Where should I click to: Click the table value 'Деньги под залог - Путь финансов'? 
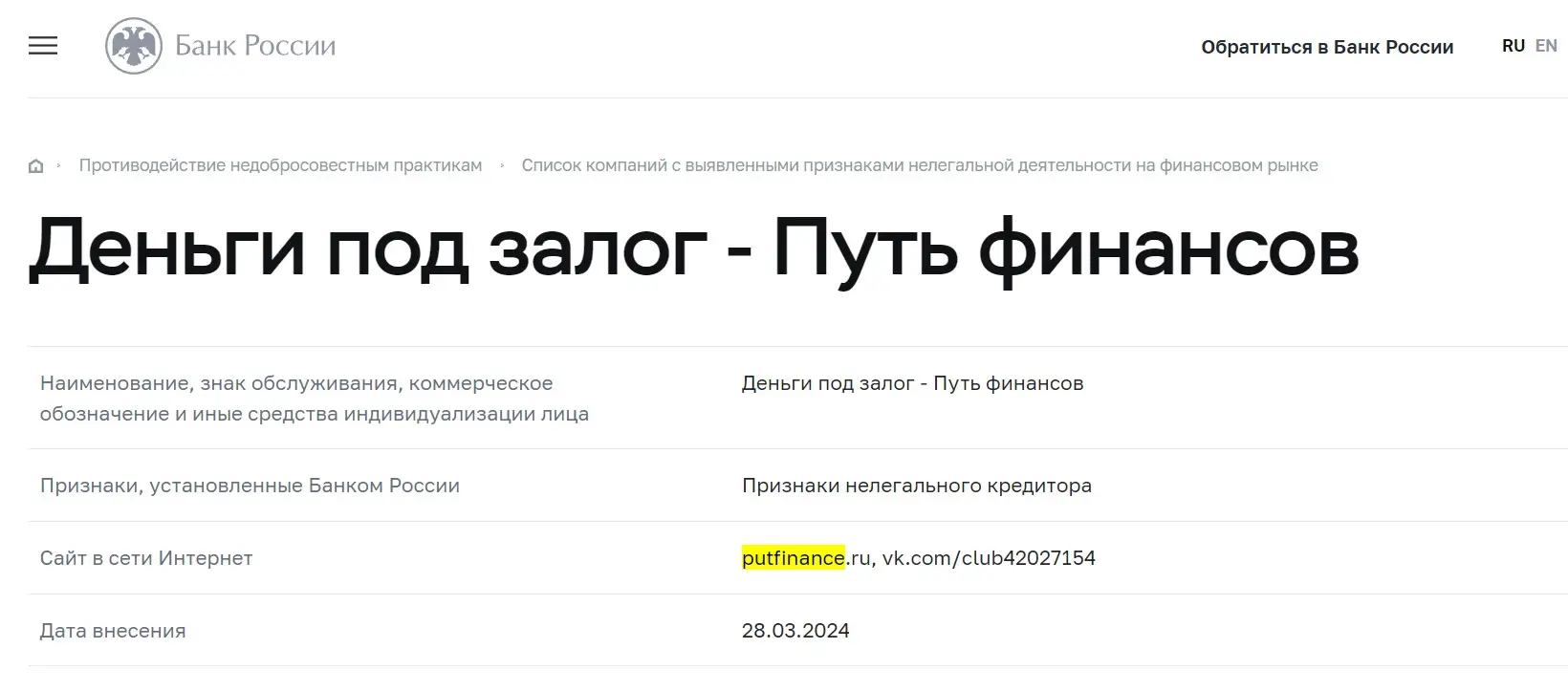912,384
